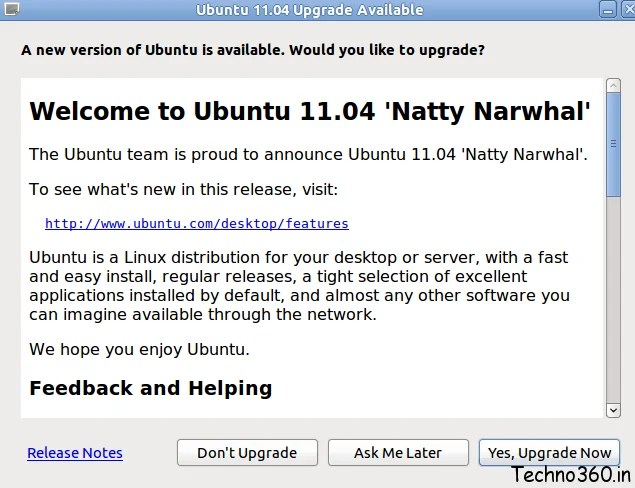Open the ubuntu.com desktop features link
Image resolution: width=635 pixels, height=488 pixels.
pyautogui.click(x=197, y=224)
